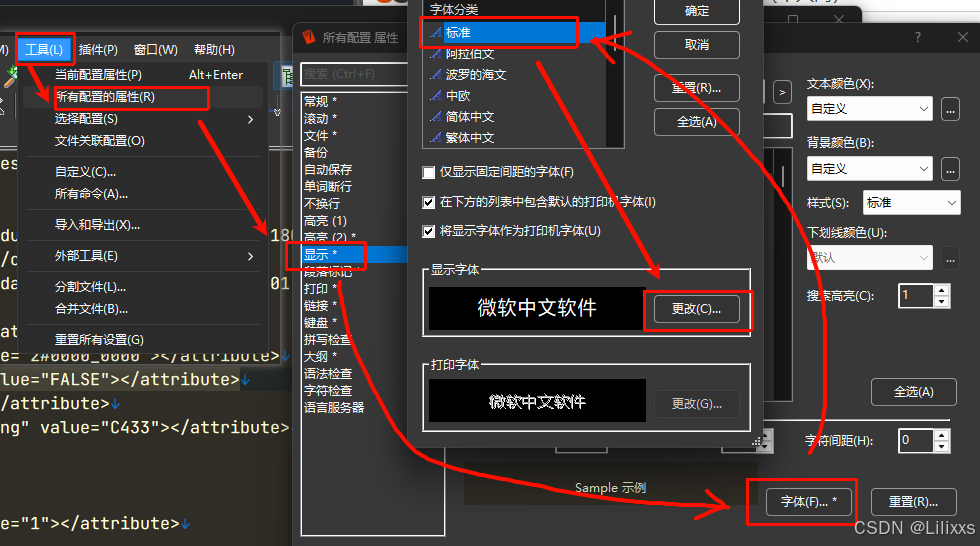Open the 背景颜色(B) dropdown
This screenshot has height=546, width=980.
pos(870,169)
